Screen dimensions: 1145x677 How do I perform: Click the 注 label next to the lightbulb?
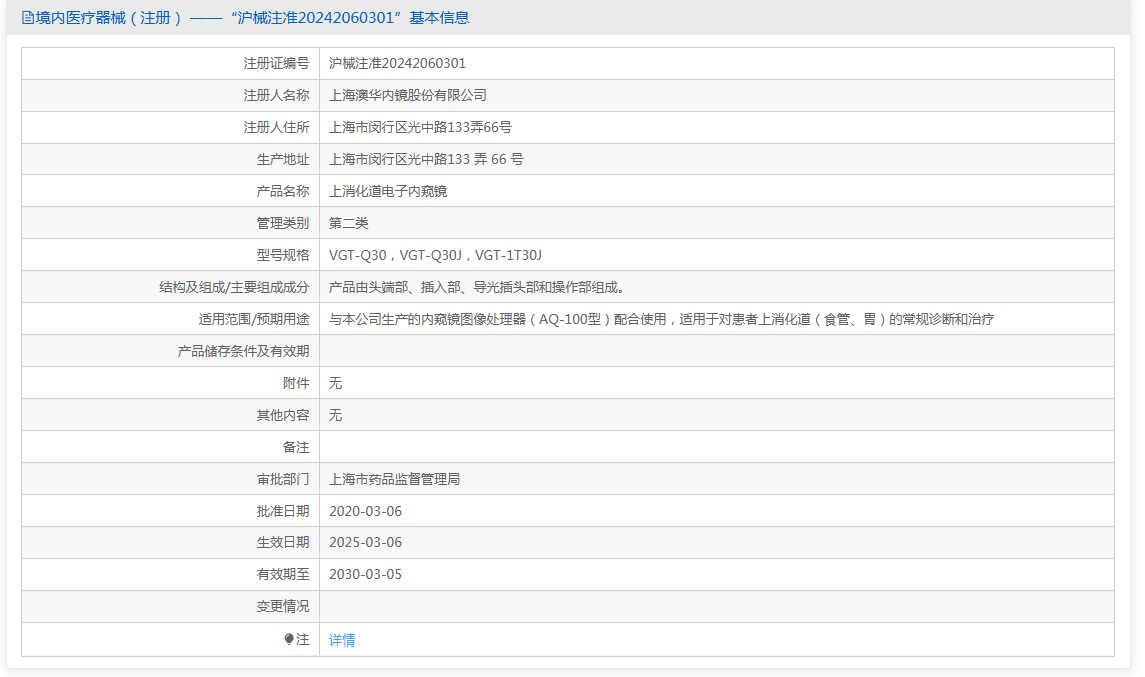click(x=302, y=639)
